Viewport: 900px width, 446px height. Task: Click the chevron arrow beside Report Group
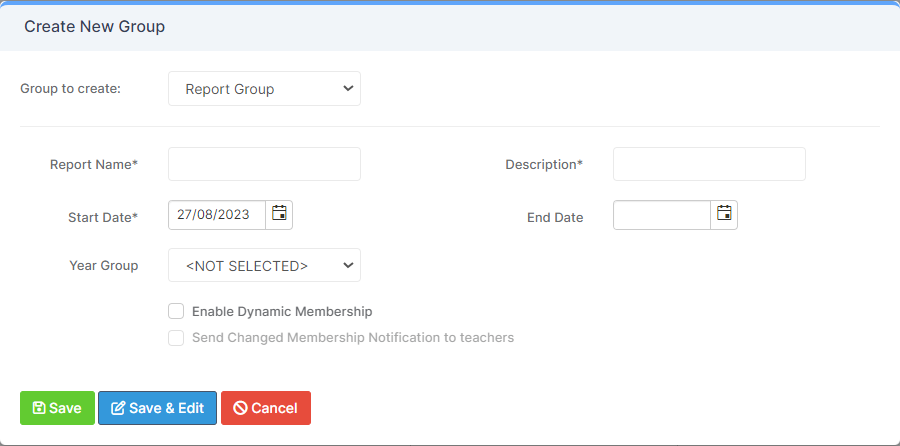tap(347, 88)
